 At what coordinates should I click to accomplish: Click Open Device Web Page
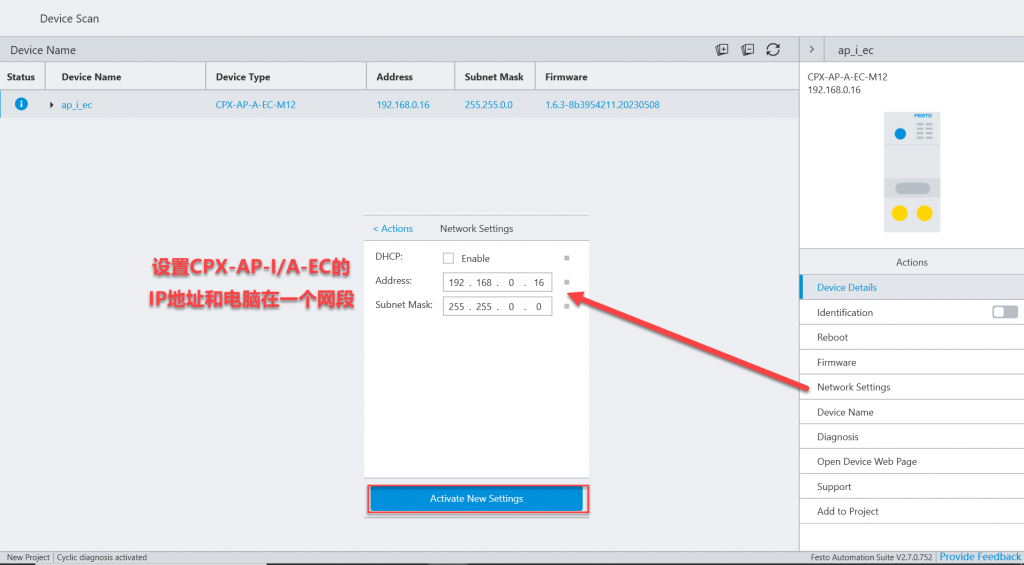click(x=912, y=462)
